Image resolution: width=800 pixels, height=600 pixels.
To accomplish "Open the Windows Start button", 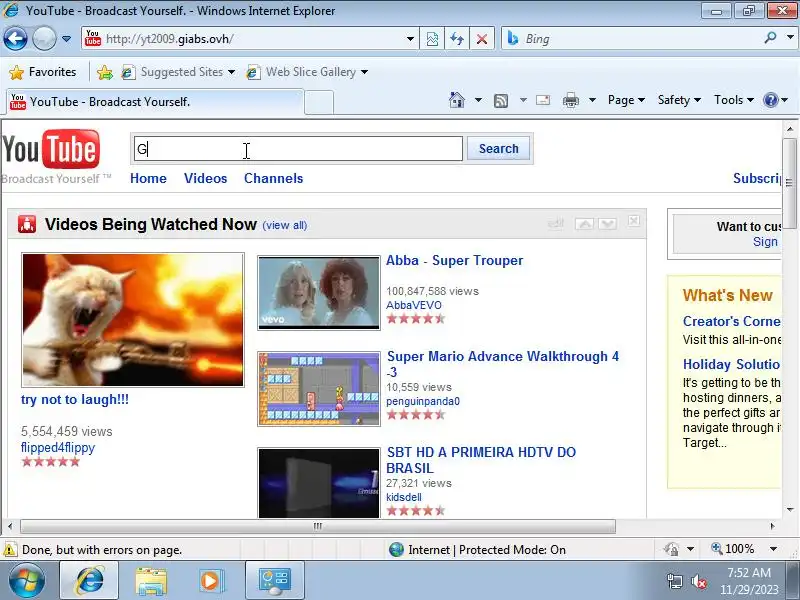I will click(26, 580).
